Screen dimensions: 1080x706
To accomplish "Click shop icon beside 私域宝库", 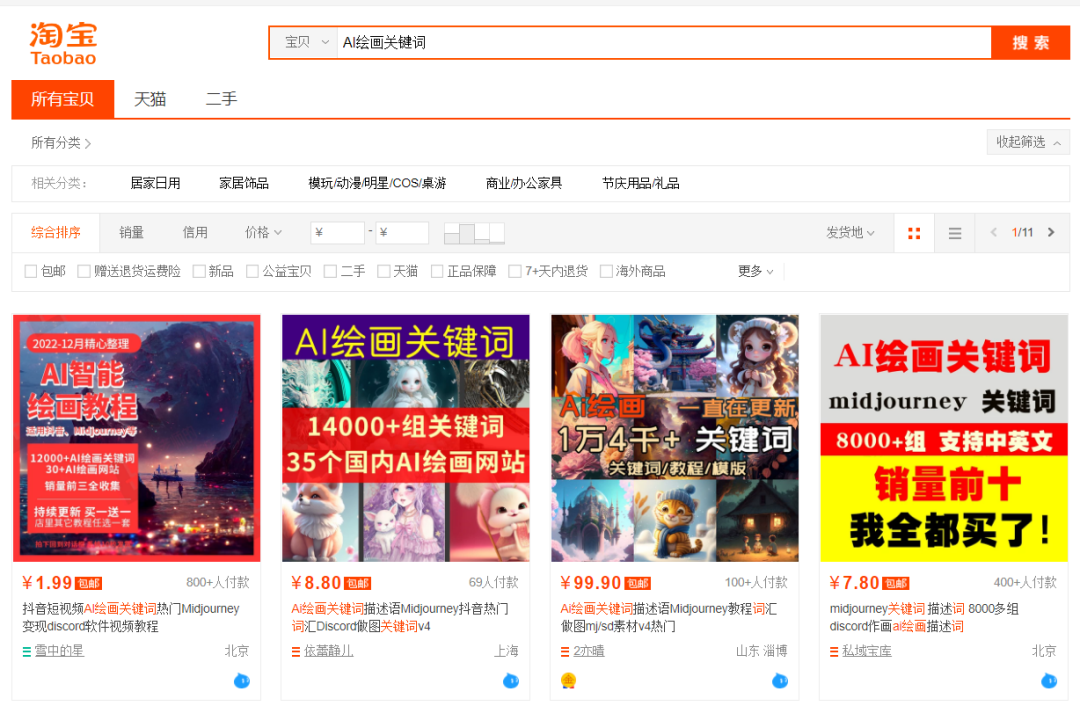I will pos(833,651).
